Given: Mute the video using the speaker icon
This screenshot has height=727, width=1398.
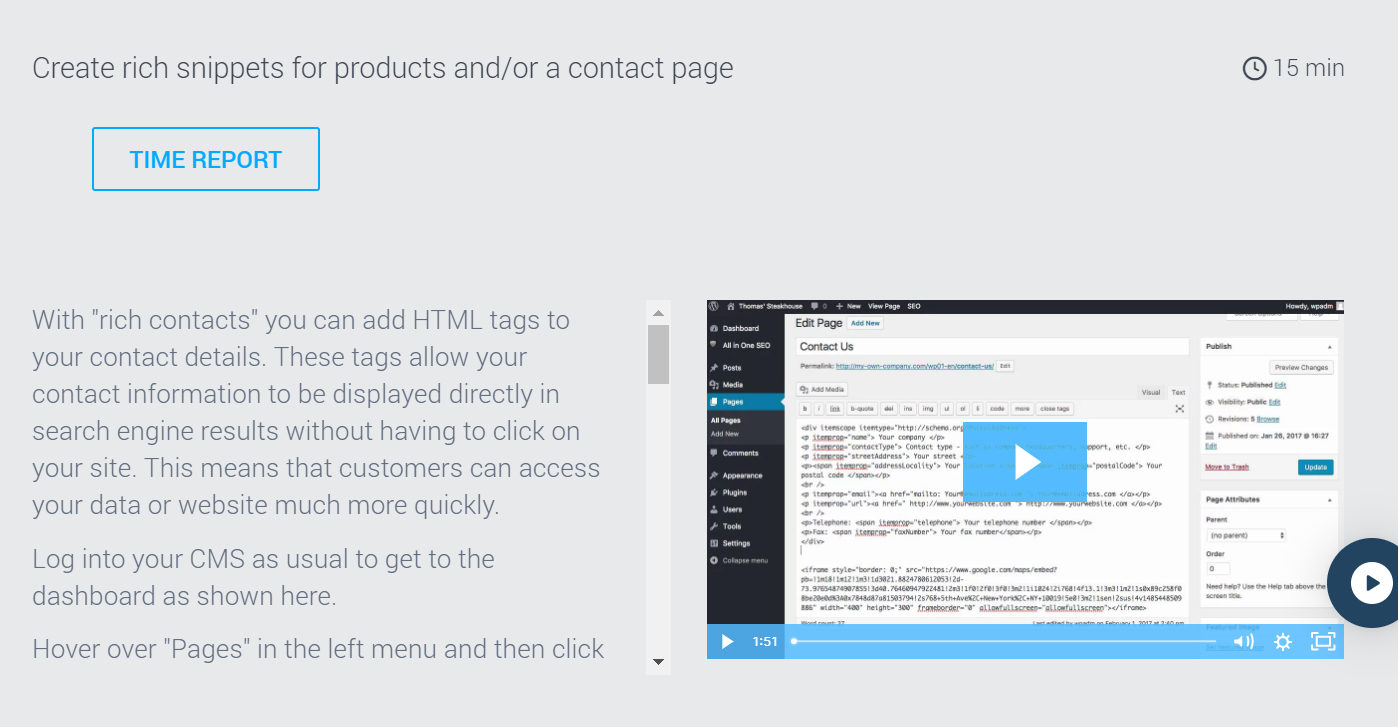Looking at the screenshot, I should (1243, 642).
